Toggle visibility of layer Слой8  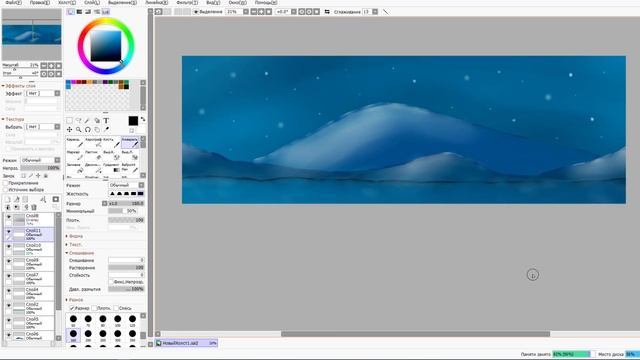pyautogui.click(x=9, y=217)
